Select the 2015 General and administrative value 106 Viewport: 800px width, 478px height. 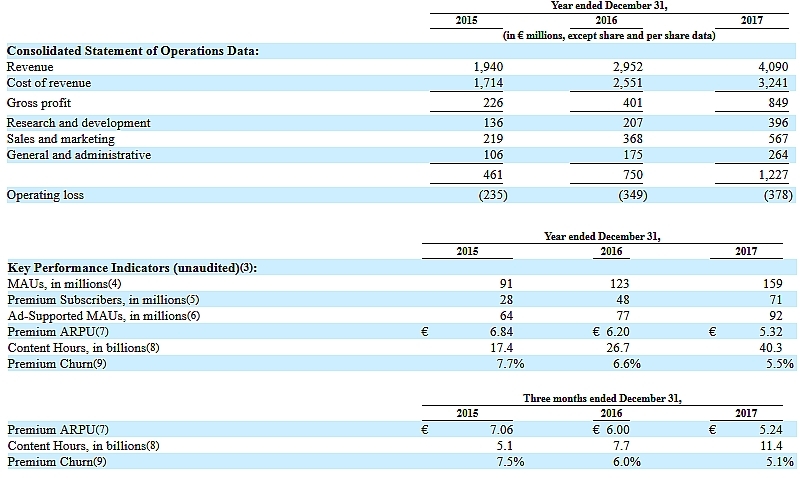[x=493, y=155]
